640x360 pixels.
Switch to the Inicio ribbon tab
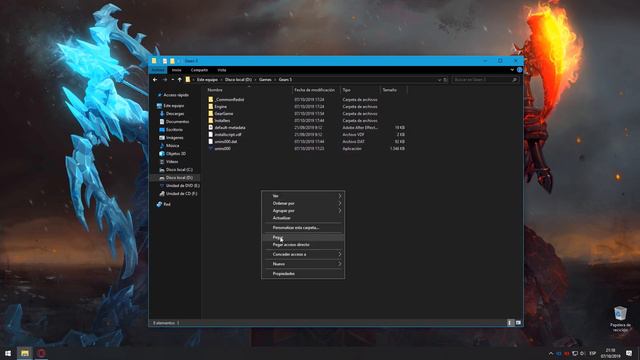(177, 70)
